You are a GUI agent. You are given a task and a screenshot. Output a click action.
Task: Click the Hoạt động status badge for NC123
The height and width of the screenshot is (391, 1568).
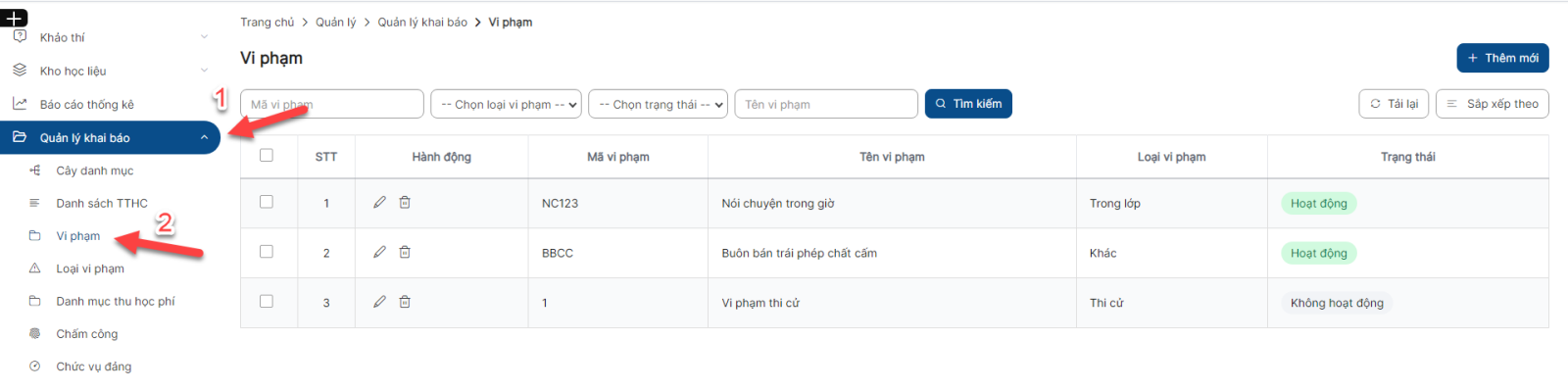tap(1318, 204)
